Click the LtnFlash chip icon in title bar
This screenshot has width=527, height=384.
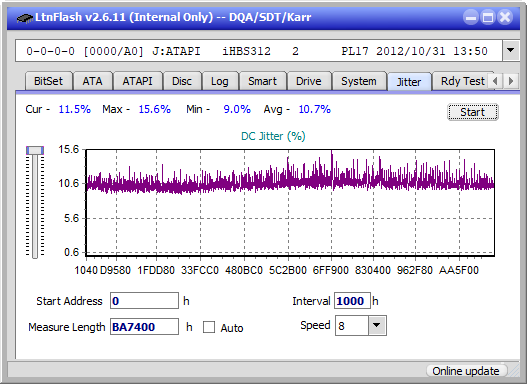[25, 17]
